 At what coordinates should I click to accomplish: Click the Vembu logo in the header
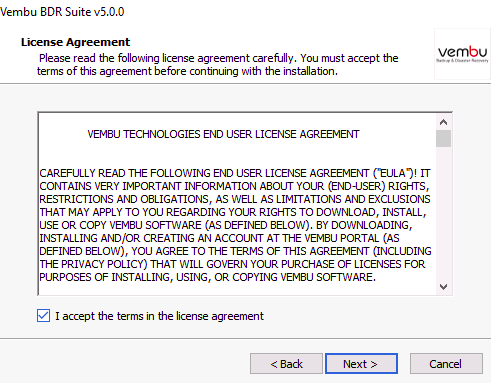click(462, 54)
